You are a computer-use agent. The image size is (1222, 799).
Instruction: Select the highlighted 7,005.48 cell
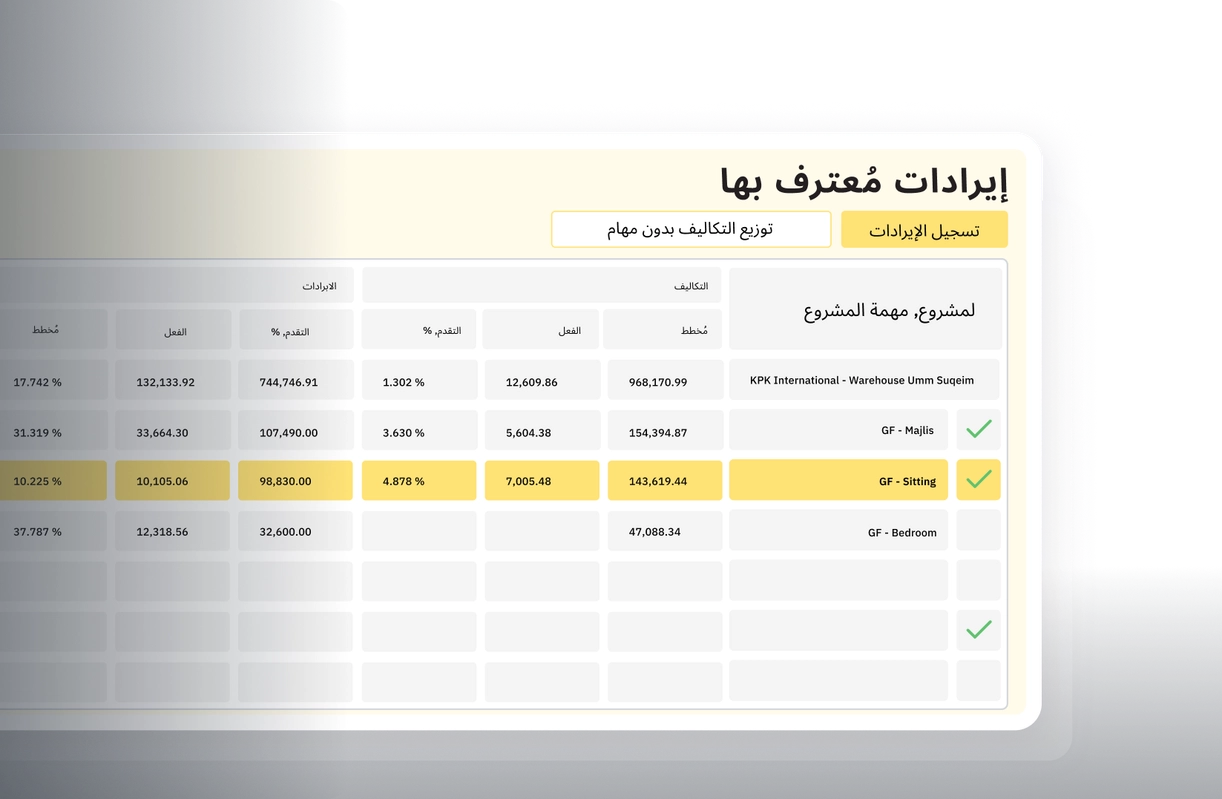coord(542,480)
